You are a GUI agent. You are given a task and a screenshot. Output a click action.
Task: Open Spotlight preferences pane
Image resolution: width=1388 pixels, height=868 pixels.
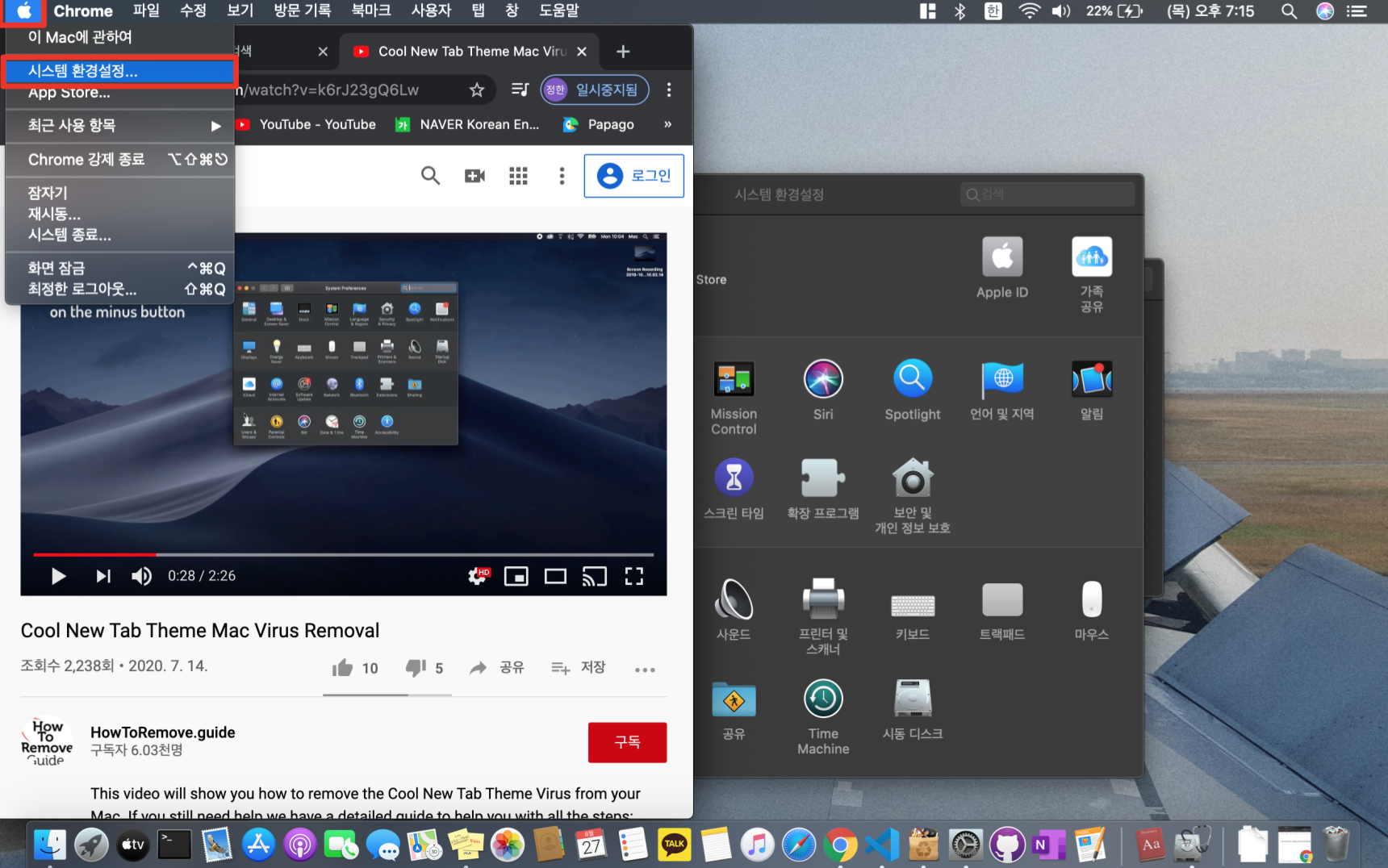point(913,390)
